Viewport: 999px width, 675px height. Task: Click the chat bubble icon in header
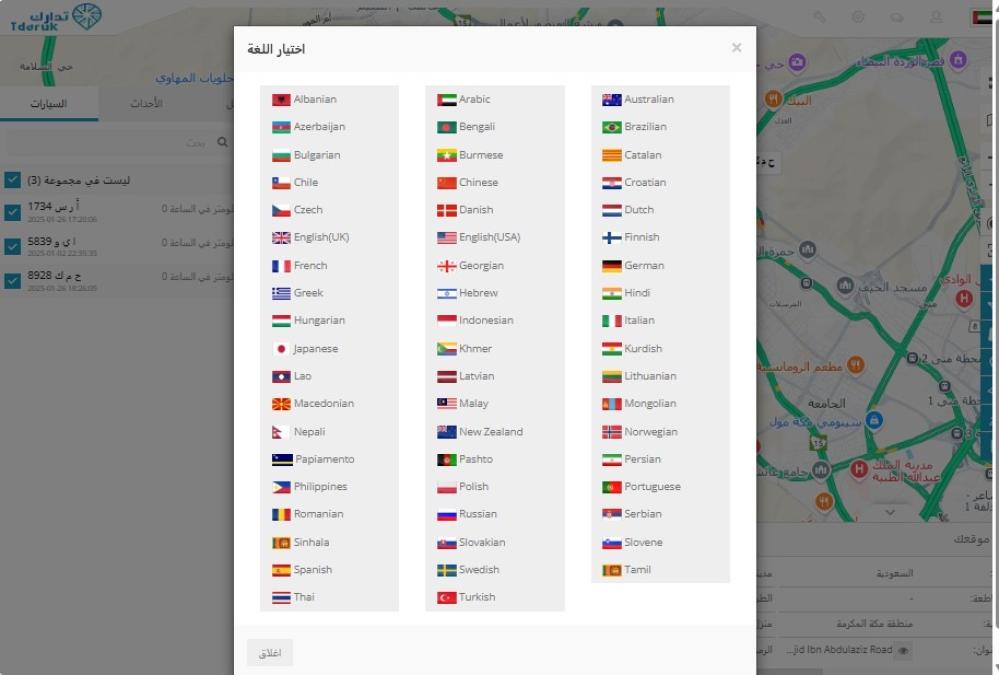(x=897, y=17)
